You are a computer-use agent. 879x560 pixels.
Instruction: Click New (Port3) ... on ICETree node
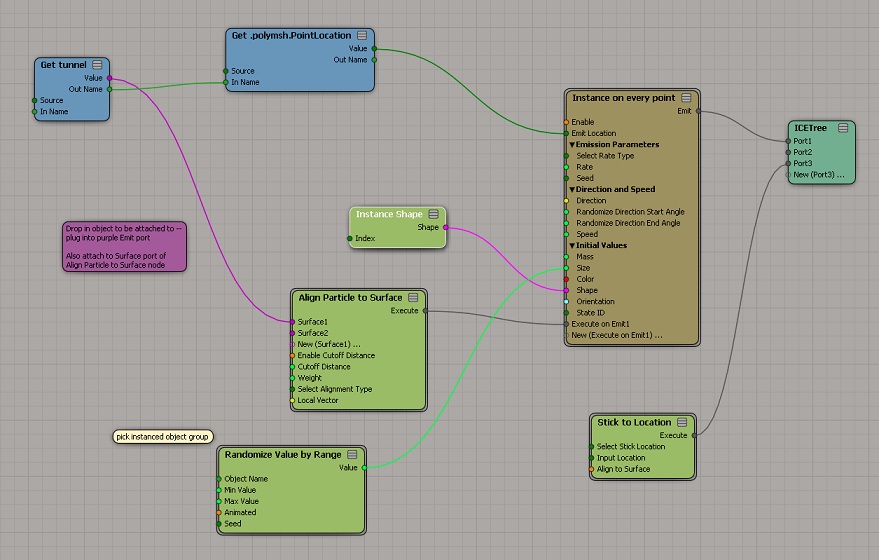tap(788, 175)
